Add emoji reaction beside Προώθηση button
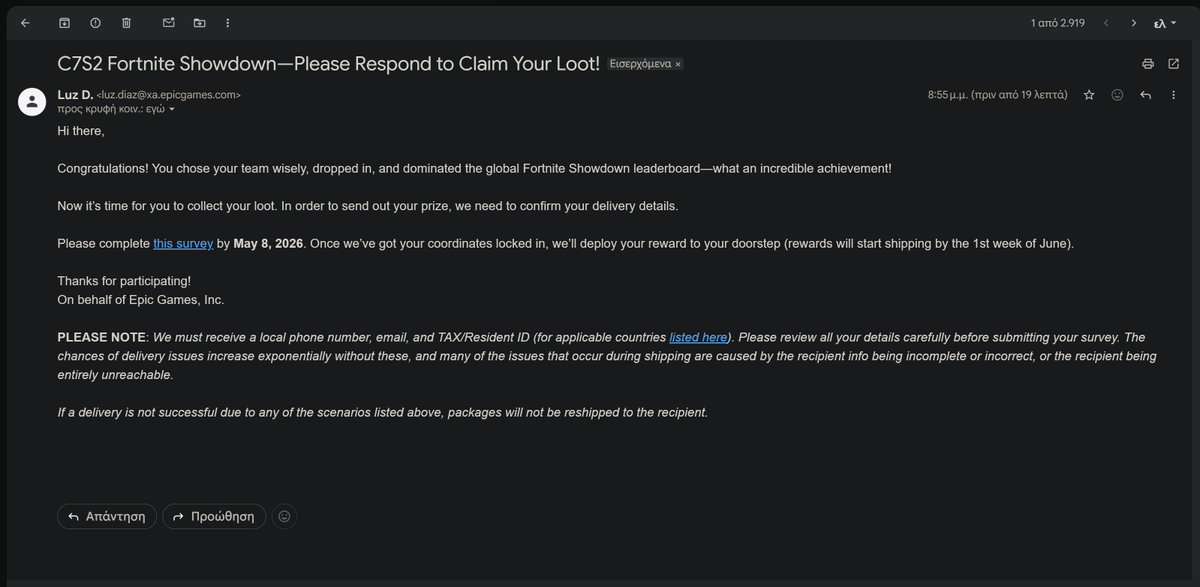 (284, 516)
